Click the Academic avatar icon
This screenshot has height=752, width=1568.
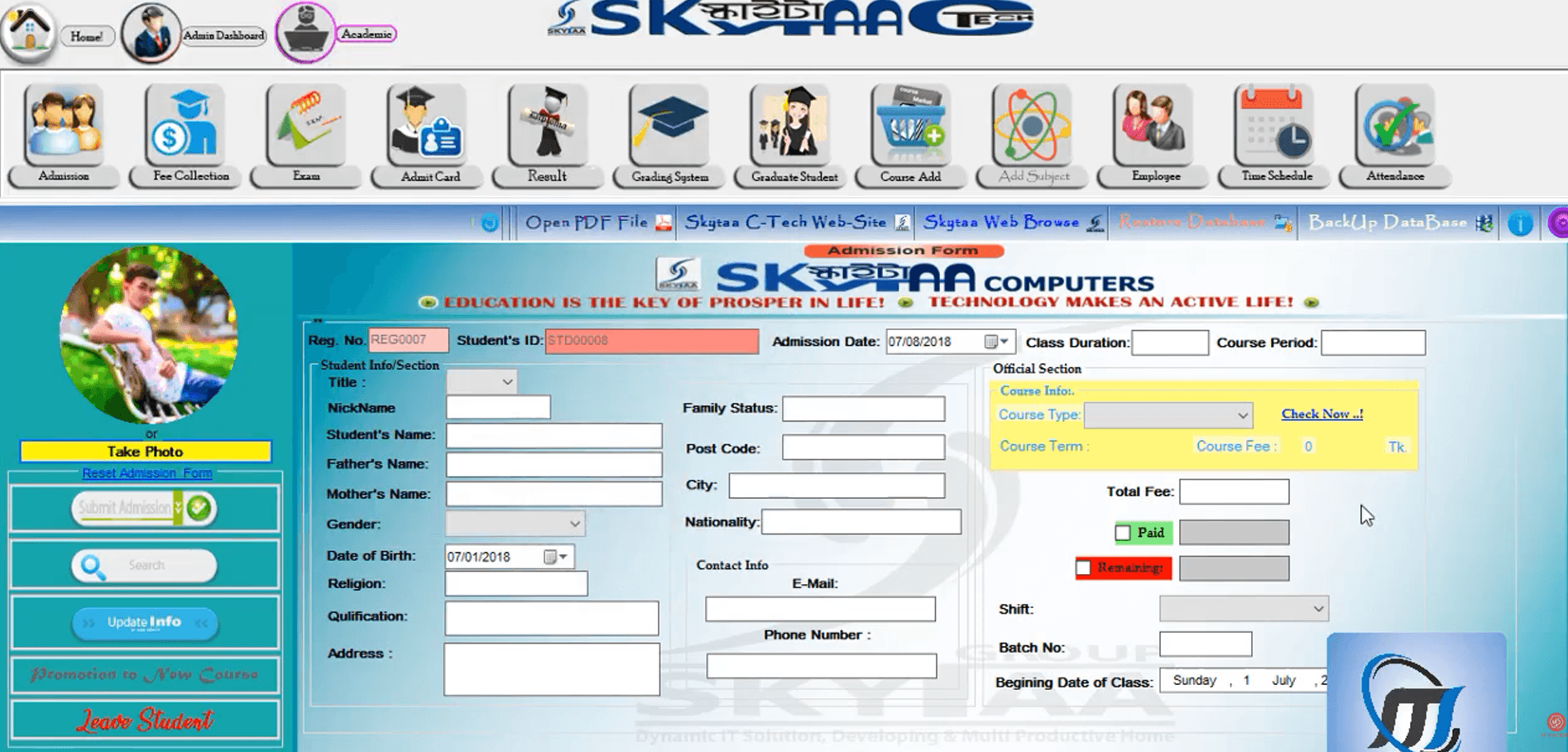(x=305, y=32)
